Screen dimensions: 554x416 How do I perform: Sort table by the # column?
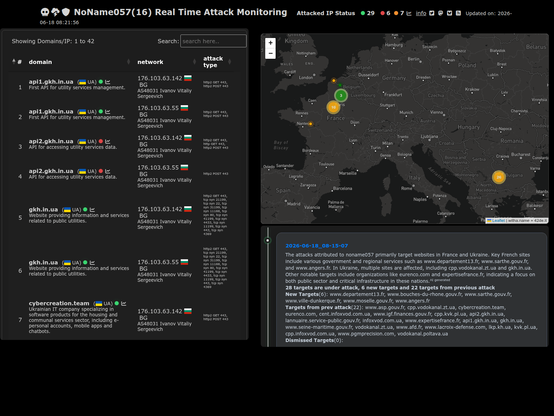point(17,62)
